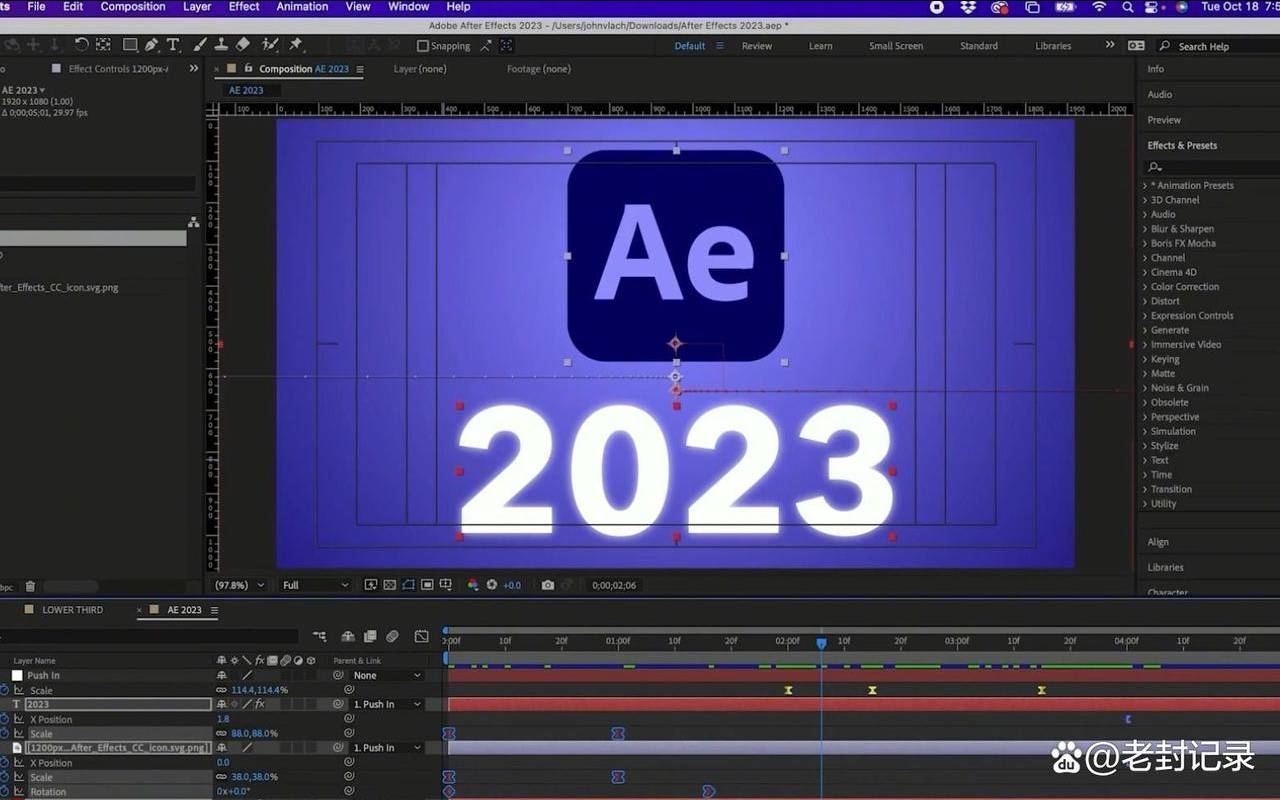Toggle timeline Motion Blur enable icon
The width and height of the screenshot is (1280, 800).
tap(392, 636)
